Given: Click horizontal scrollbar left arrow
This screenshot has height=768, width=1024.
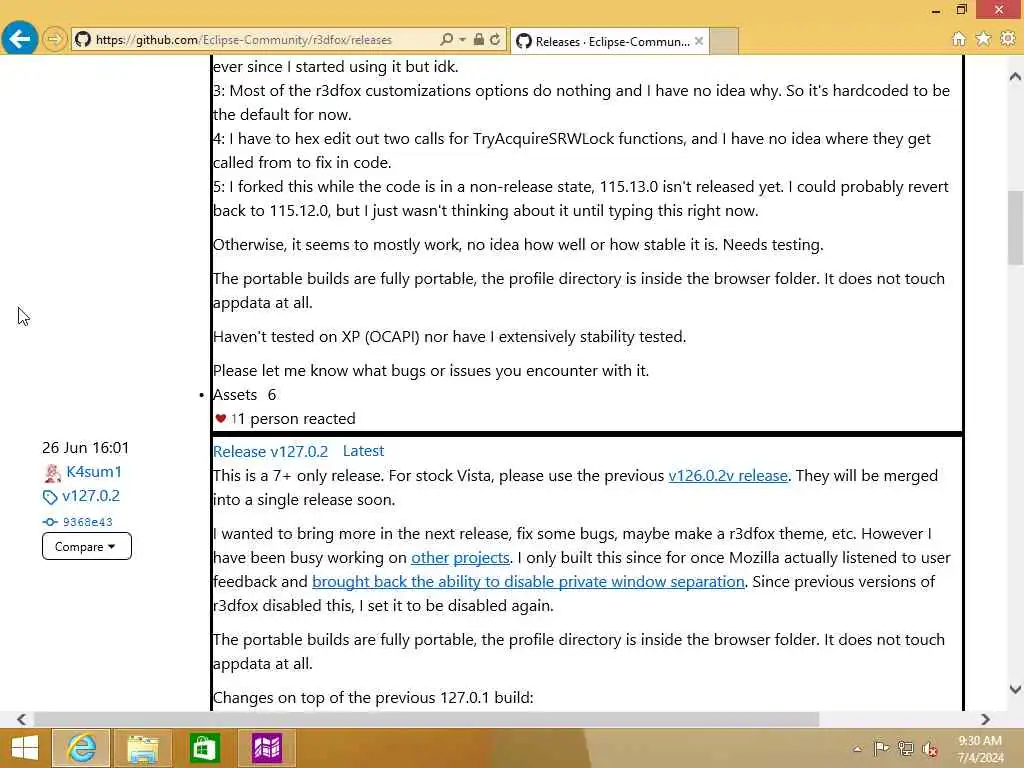Looking at the screenshot, I should point(22,719).
